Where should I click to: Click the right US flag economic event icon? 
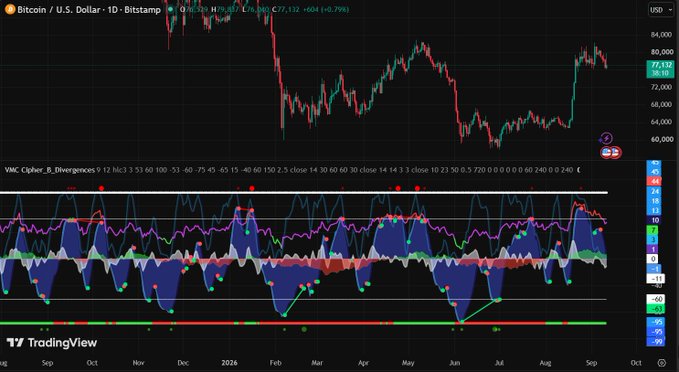[615, 152]
